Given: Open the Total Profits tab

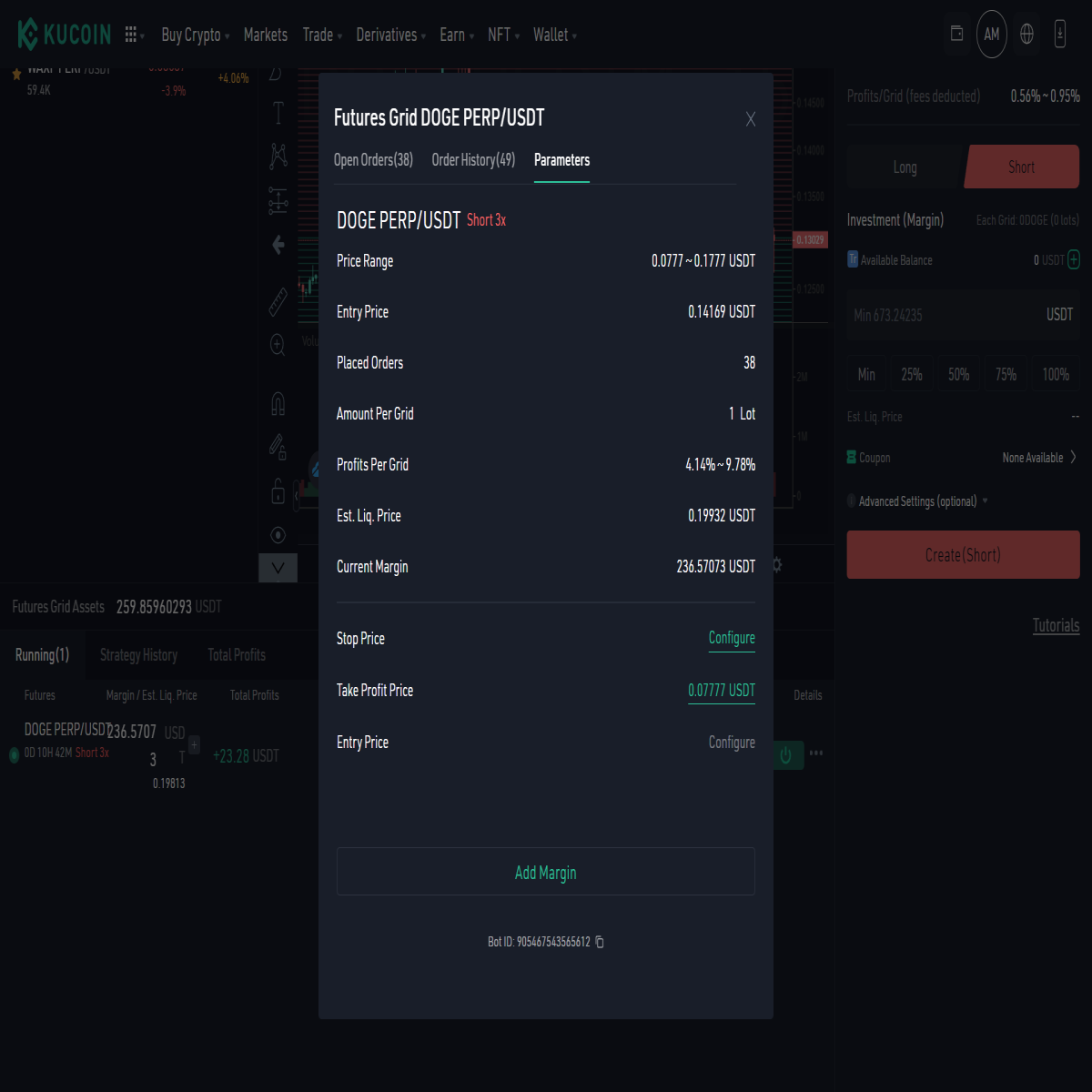Looking at the screenshot, I should tap(237, 655).
